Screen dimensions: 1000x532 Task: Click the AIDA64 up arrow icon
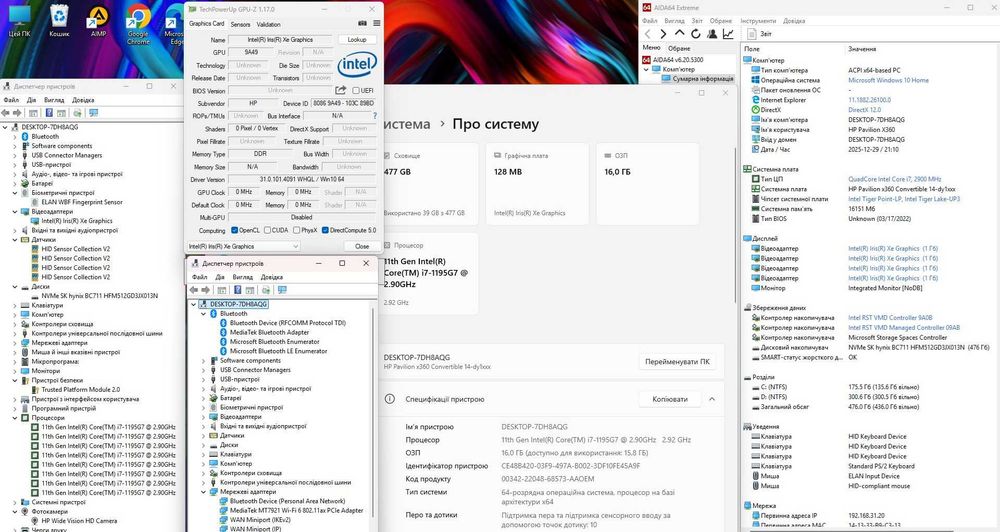click(679, 34)
